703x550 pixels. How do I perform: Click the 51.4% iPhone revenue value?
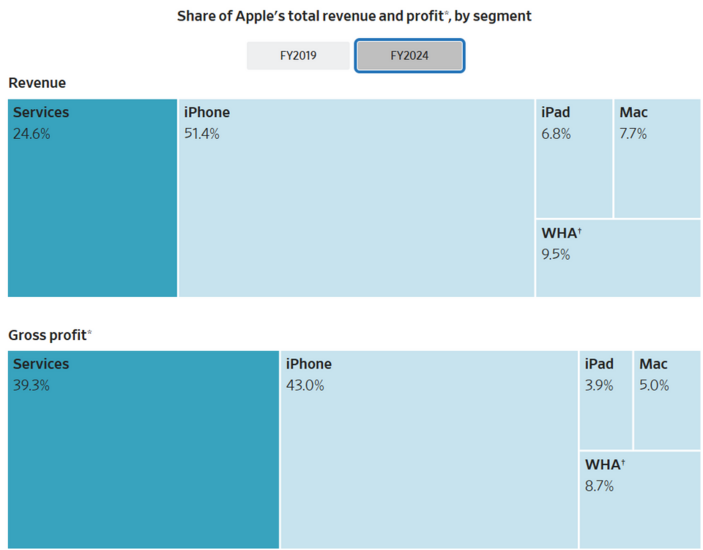201,134
